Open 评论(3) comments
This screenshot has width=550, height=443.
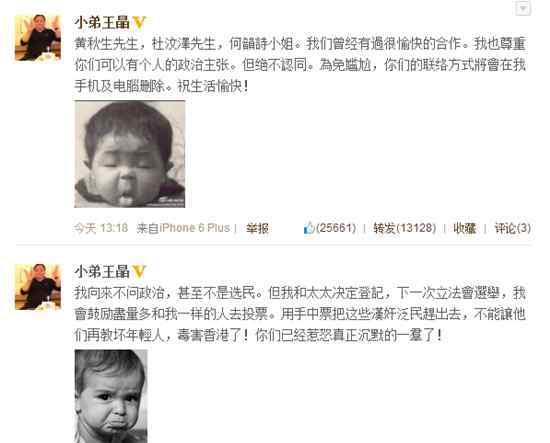pyautogui.click(x=512, y=228)
